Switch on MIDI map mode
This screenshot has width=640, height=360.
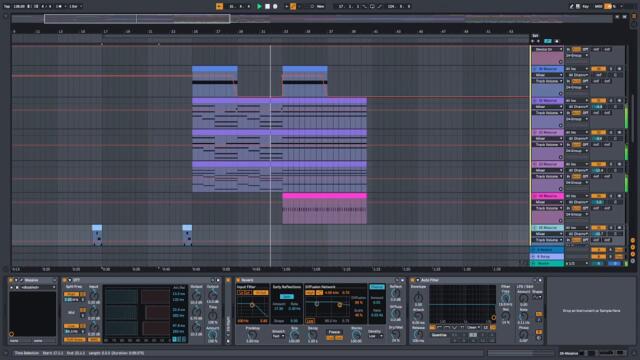pos(598,6)
